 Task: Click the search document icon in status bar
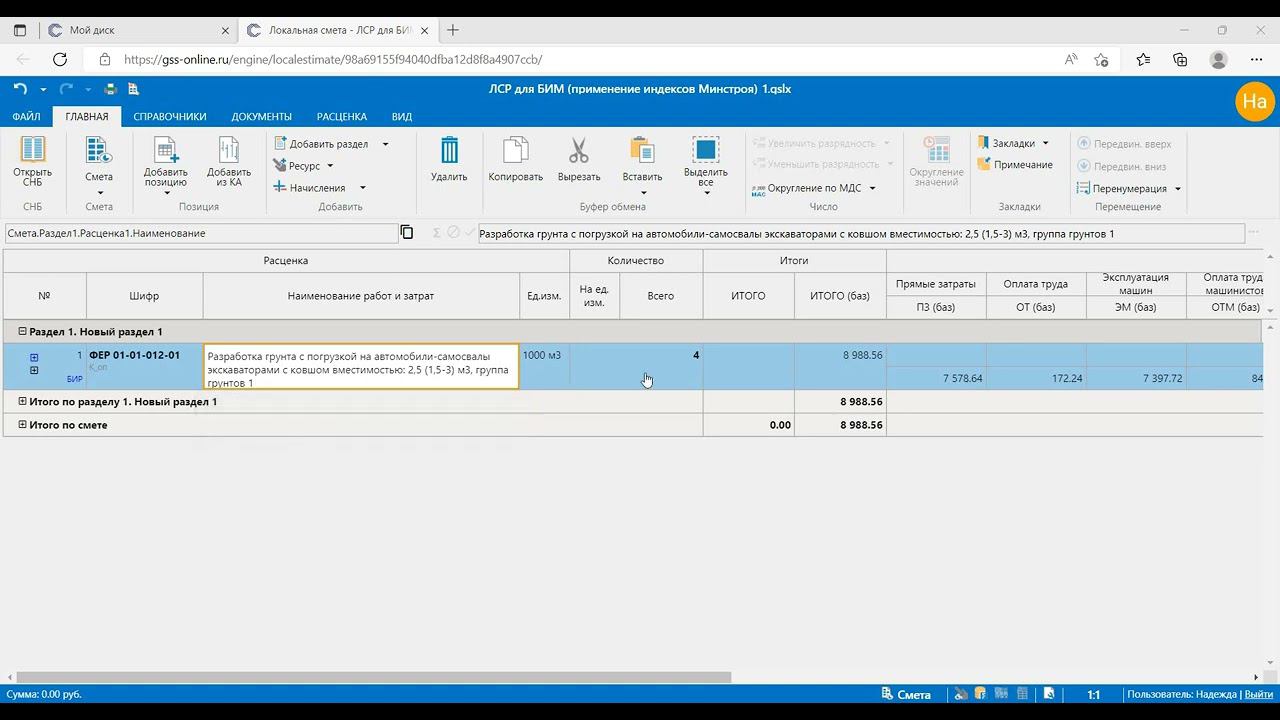(x=1048, y=694)
